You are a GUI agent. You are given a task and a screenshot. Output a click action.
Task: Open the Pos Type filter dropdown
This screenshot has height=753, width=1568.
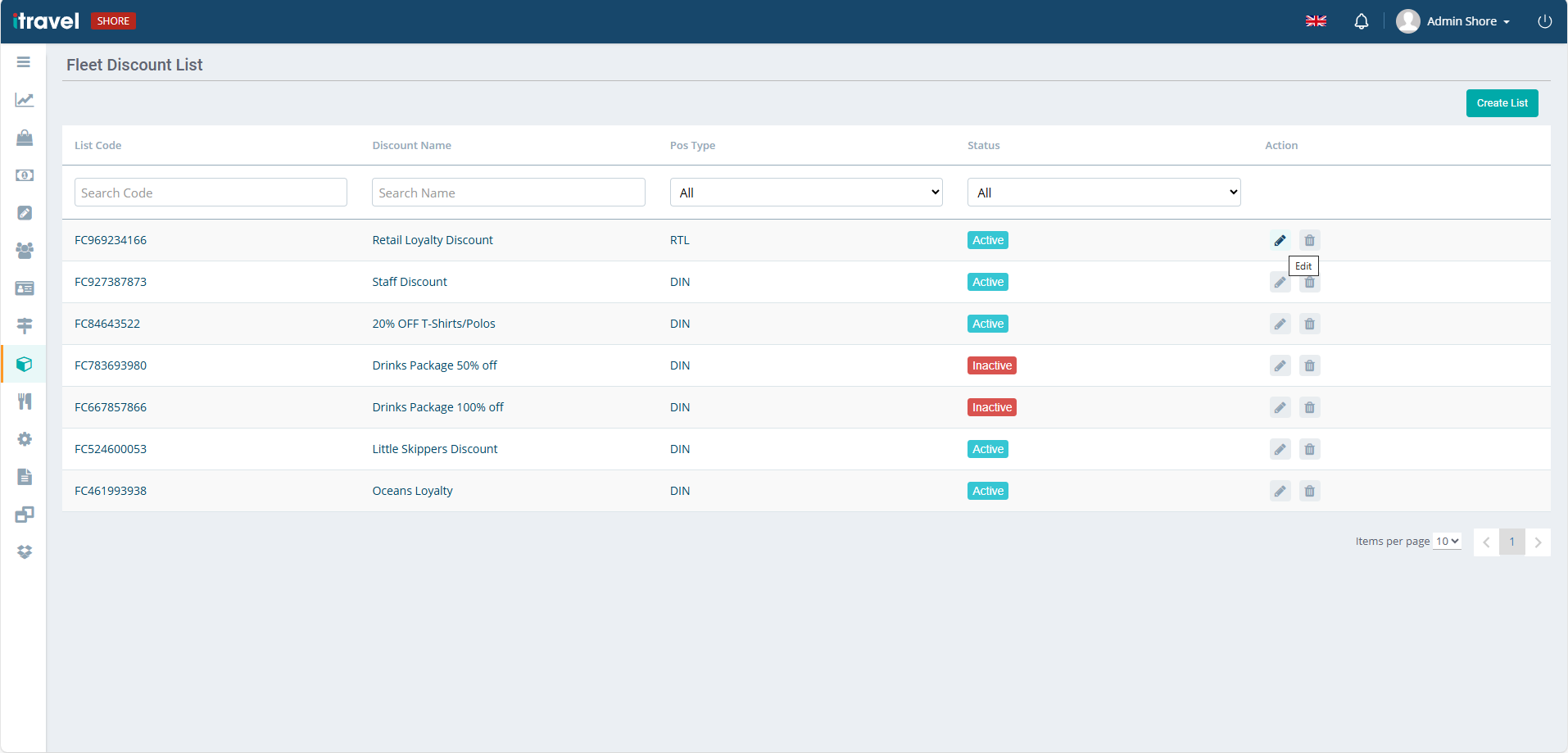click(x=806, y=193)
